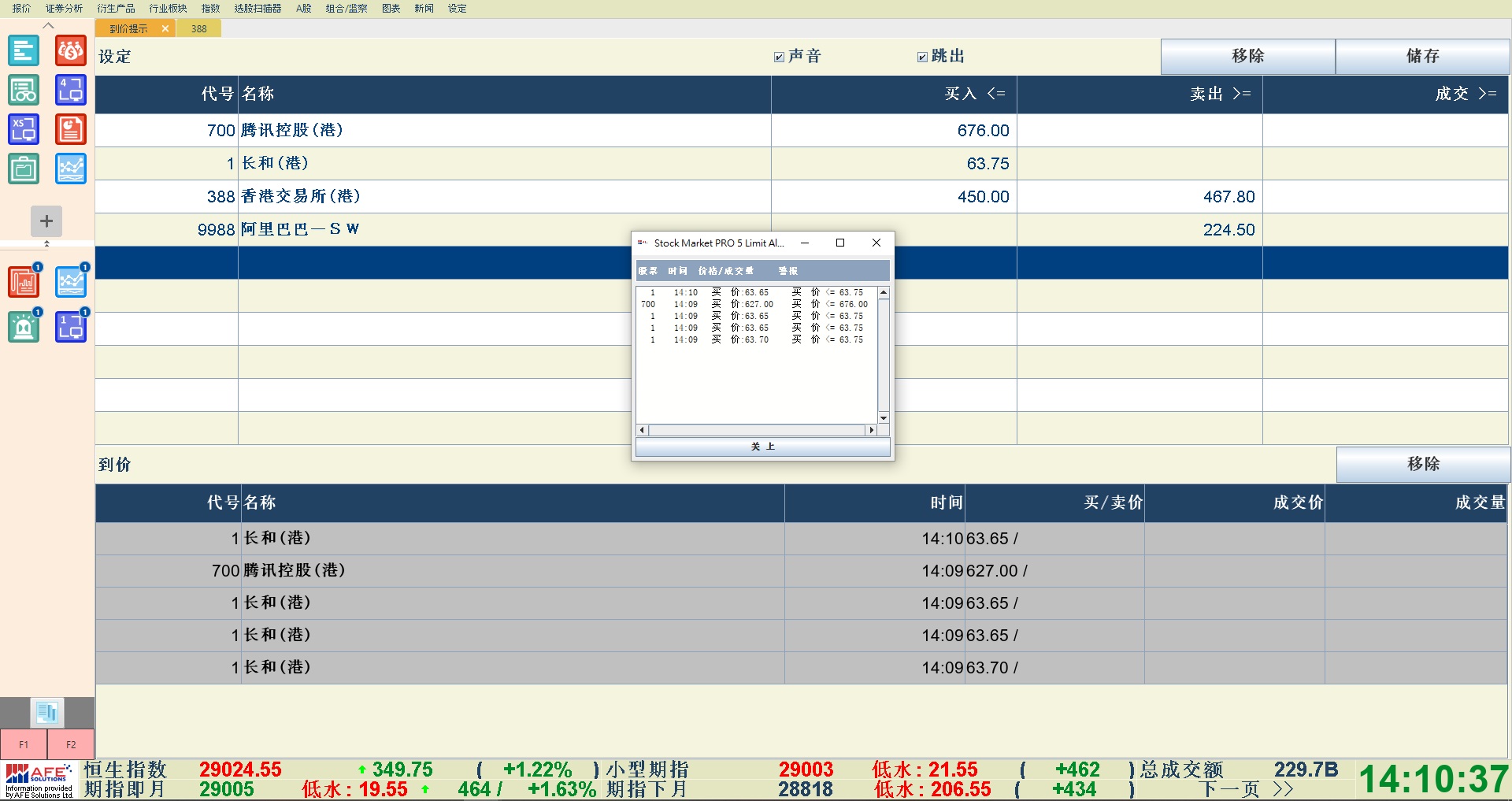
Task: Select popup alert row for 700 at 14:09
Action: [x=756, y=304]
